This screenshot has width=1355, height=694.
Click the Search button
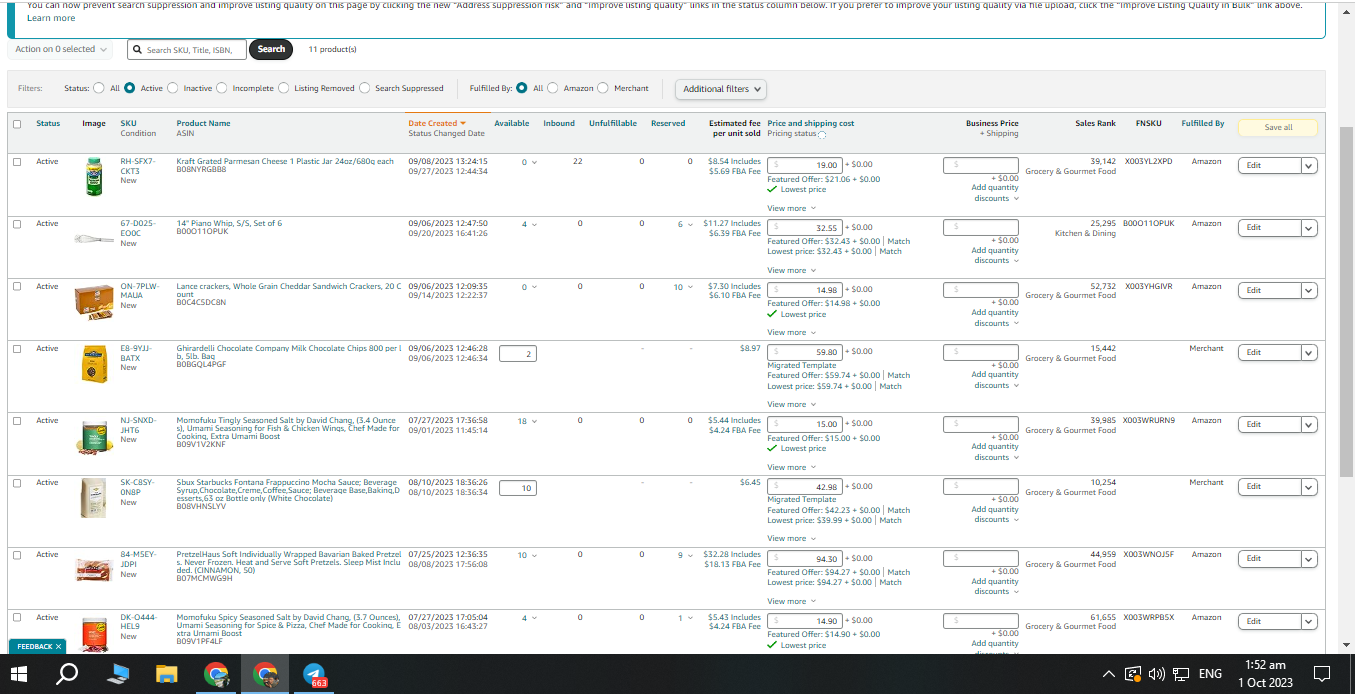pyautogui.click(x=271, y=49)
